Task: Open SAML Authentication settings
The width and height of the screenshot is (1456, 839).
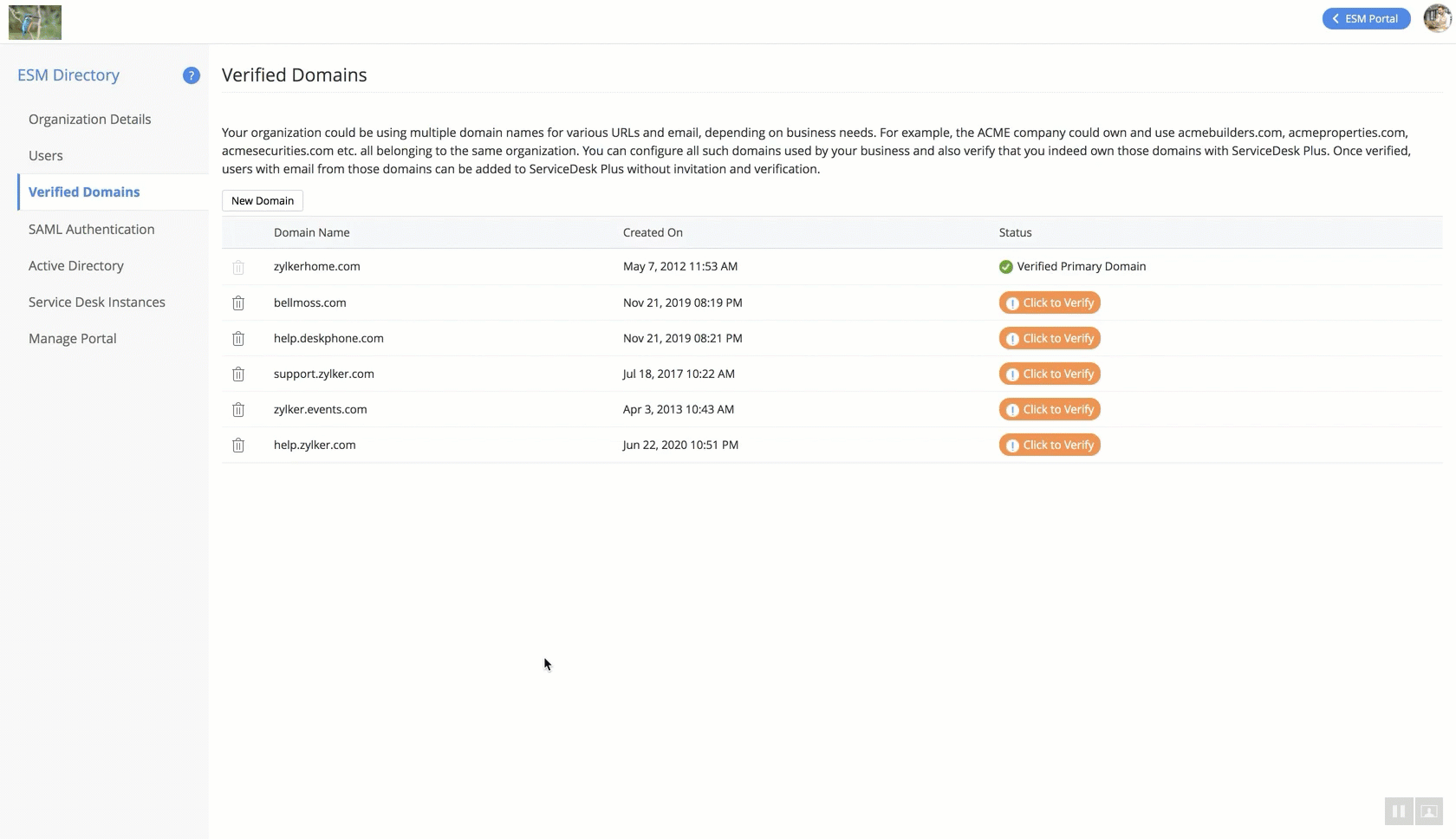Action: (x=92, y=230)
